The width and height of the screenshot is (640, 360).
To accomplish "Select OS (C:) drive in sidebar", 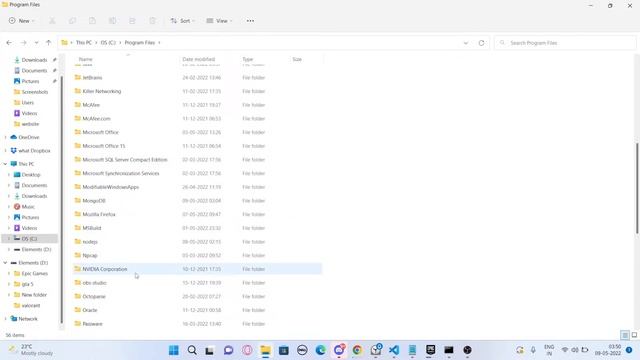I will coord(29,239).
